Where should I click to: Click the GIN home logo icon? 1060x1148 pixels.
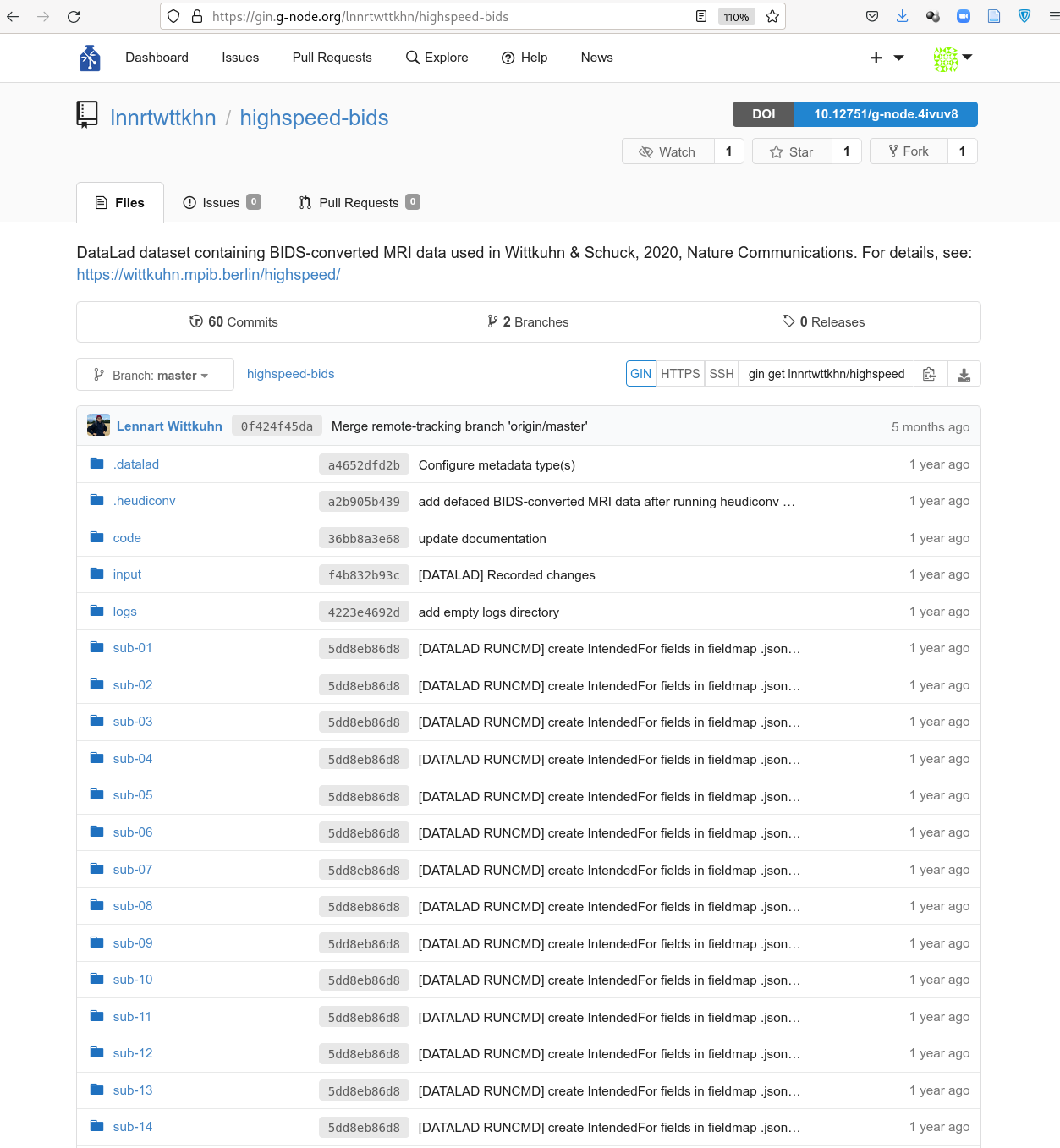pos(90,58)
